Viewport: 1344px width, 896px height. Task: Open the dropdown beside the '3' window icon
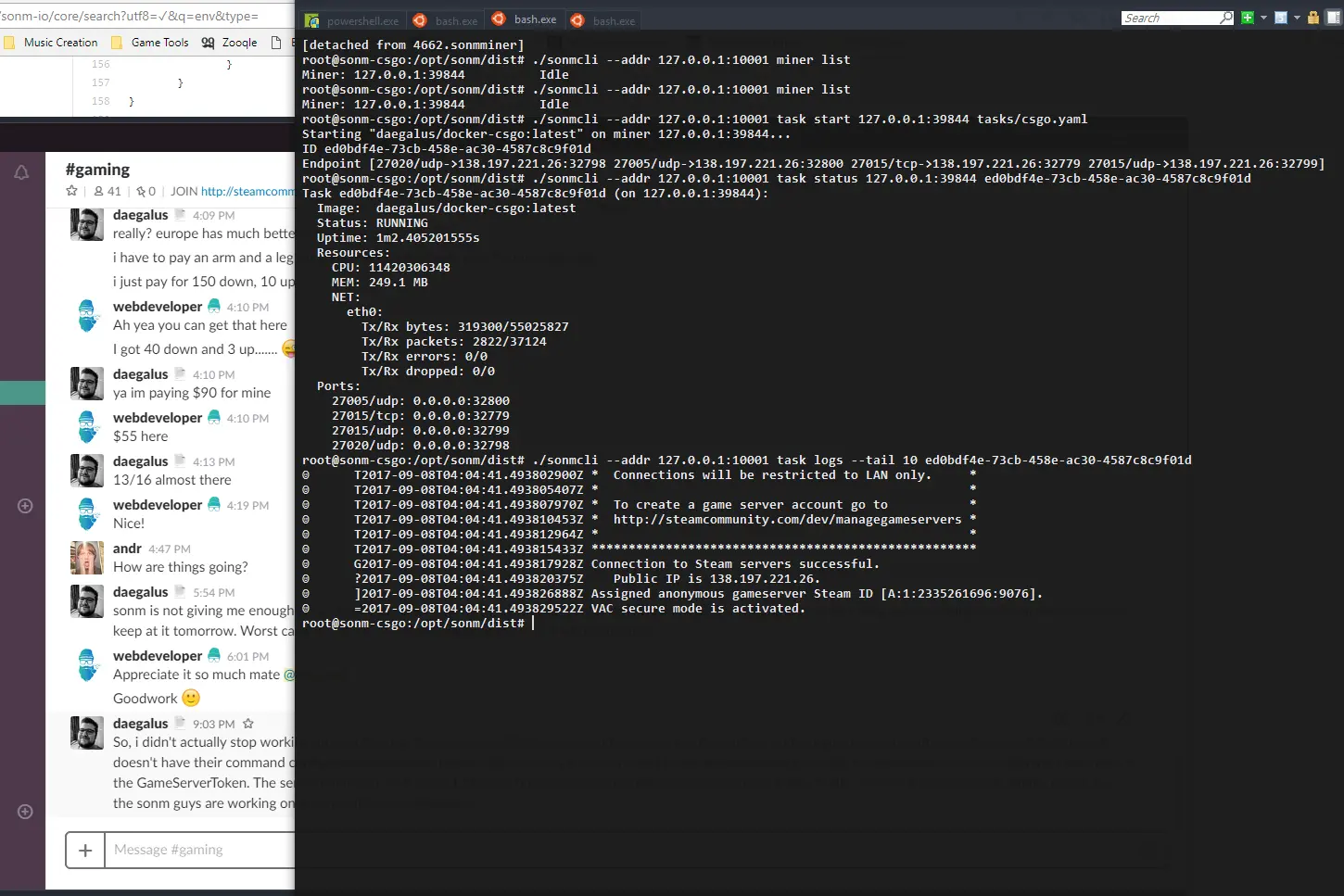(1296, 18)
